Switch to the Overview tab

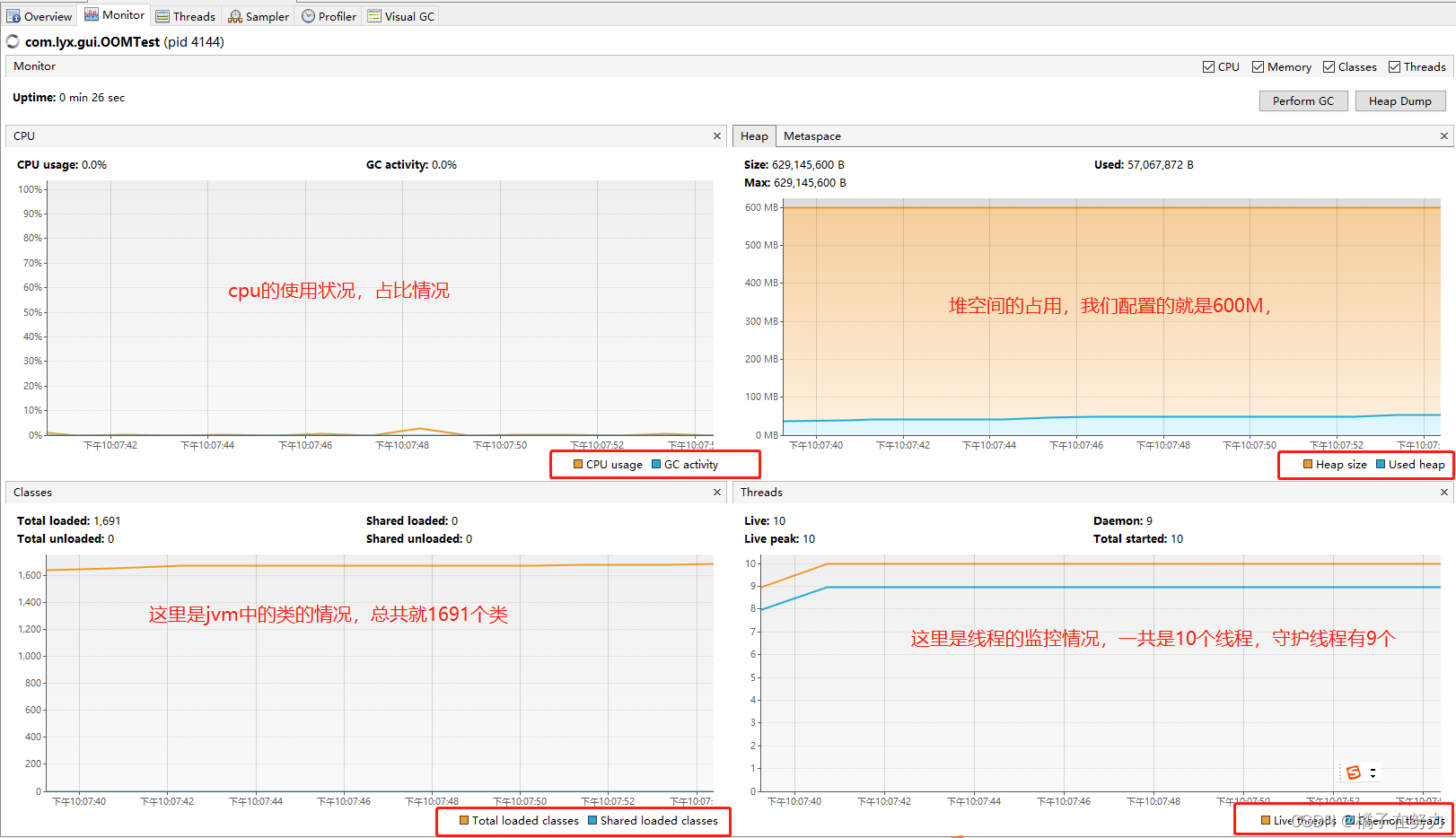39,16
